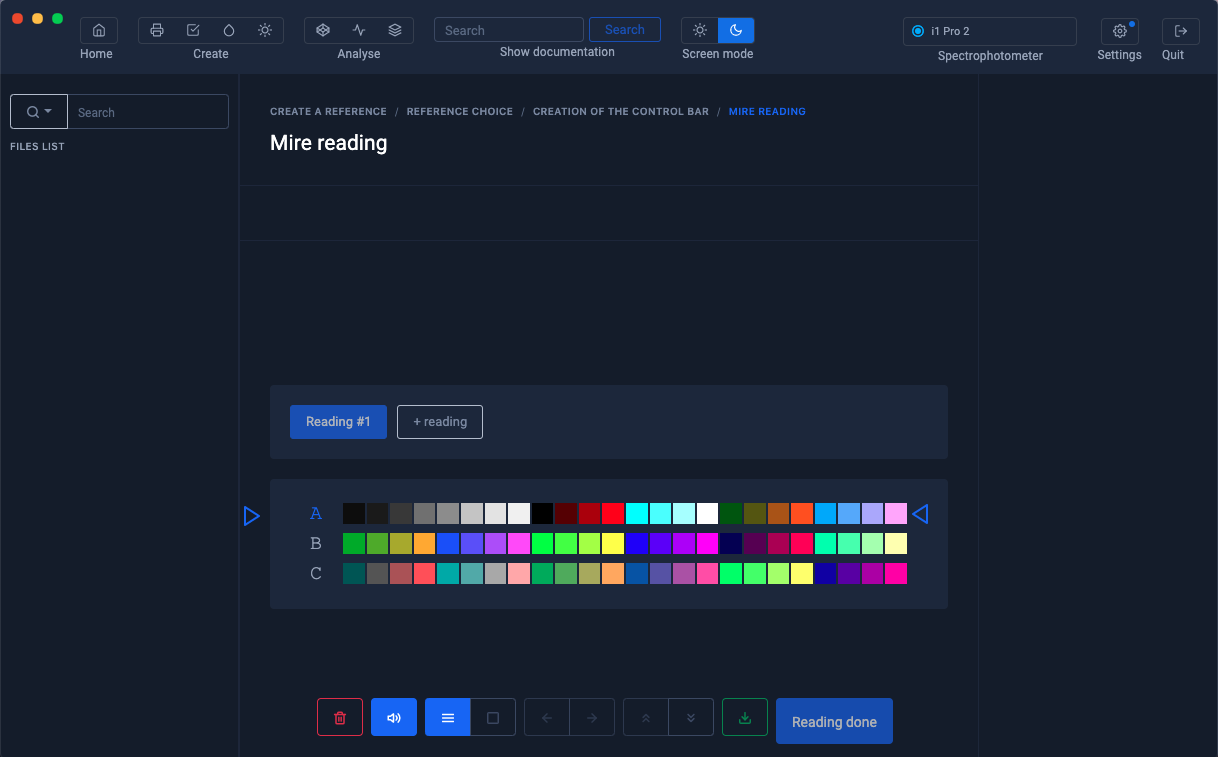Image resolution: width=1218 pixels, height=757 pixels.
Task: Pick the orange patch in row B
Action: coord(424,544)
